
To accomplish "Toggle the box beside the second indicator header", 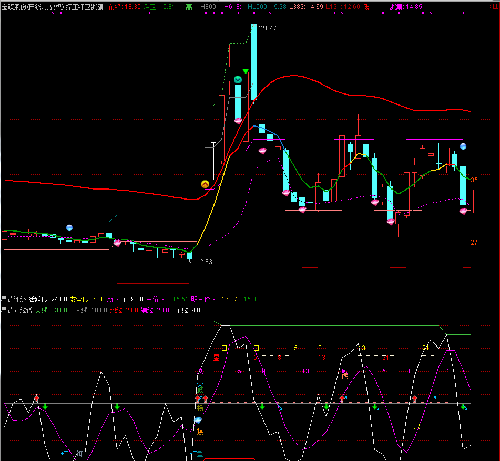I will (4, 309).
